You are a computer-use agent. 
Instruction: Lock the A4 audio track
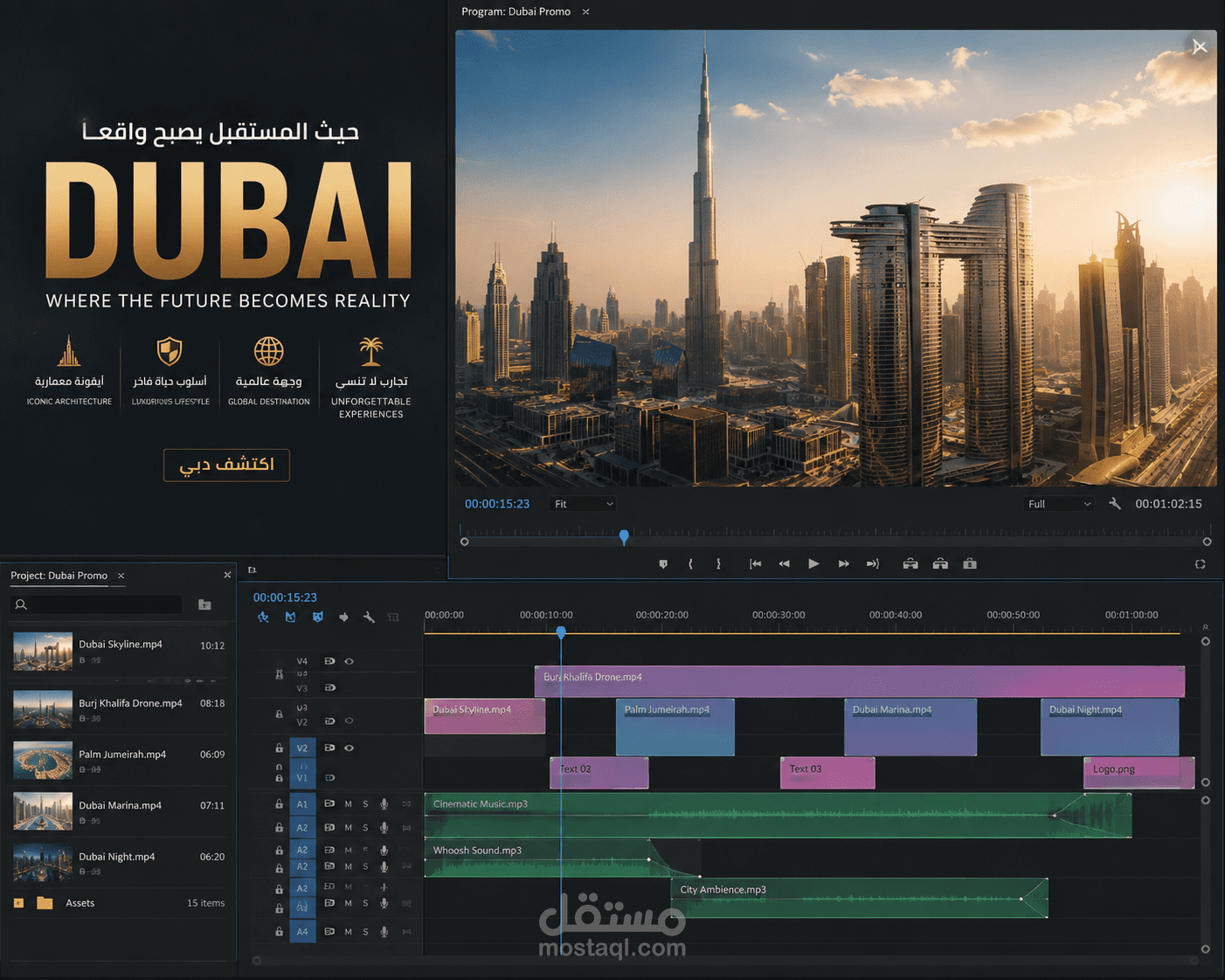279,932
